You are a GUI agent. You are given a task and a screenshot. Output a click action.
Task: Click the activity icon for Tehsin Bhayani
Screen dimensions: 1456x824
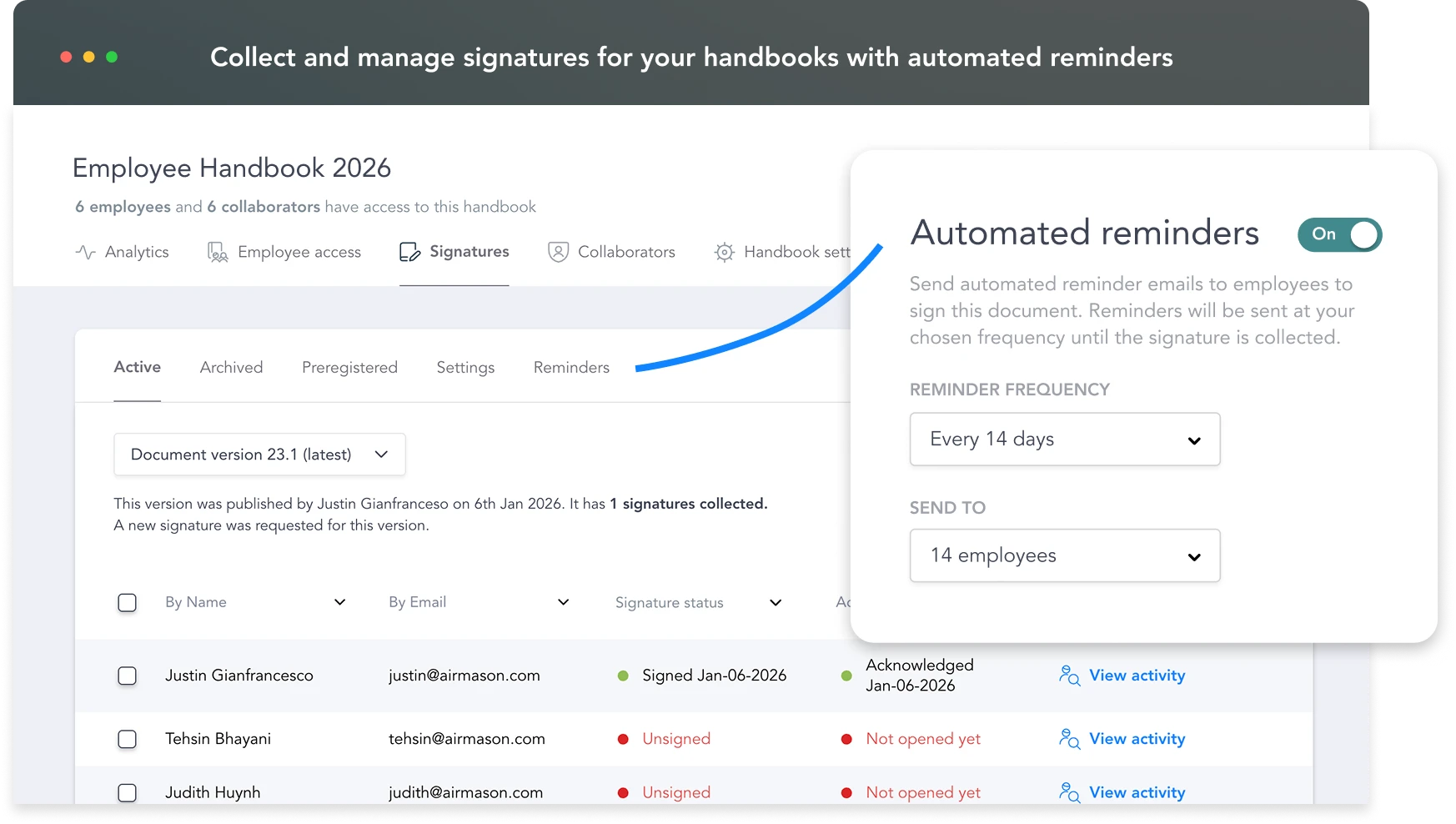click(x=1069, y=738)
